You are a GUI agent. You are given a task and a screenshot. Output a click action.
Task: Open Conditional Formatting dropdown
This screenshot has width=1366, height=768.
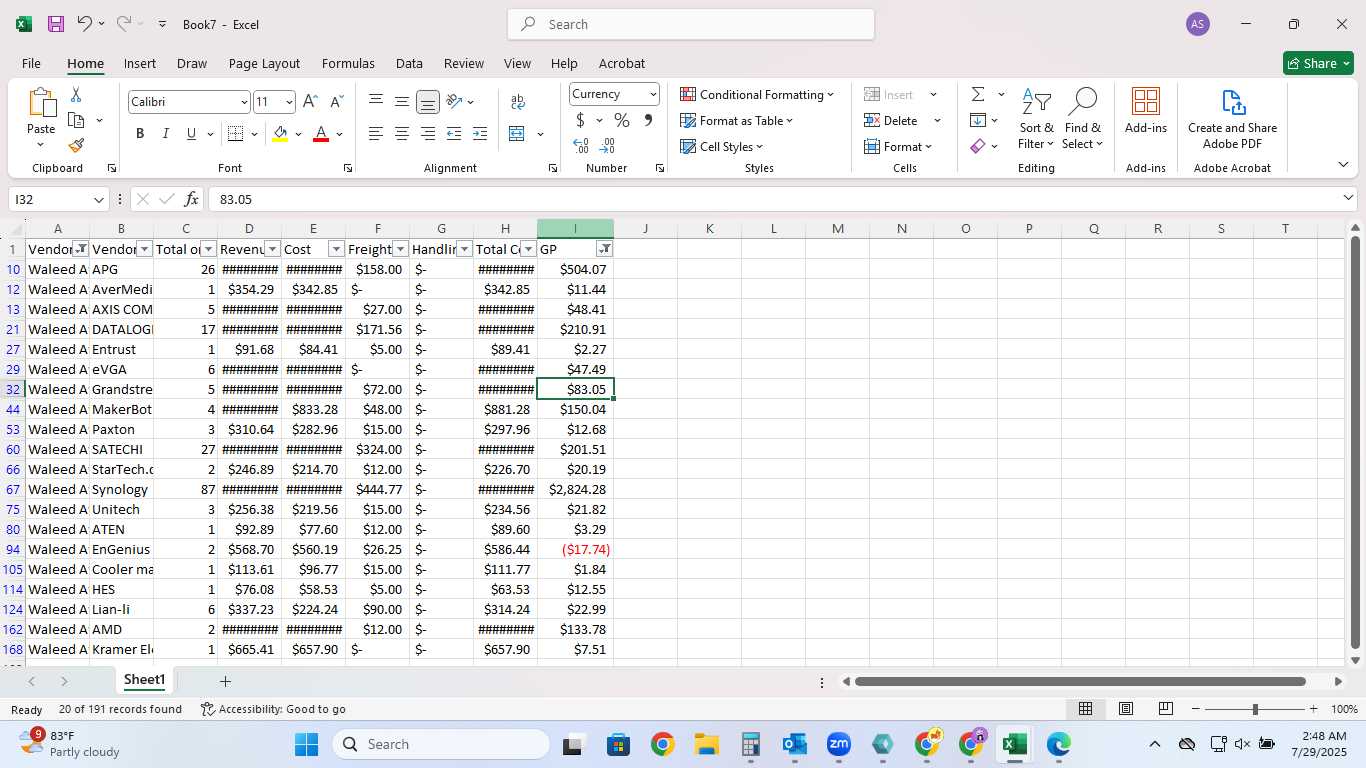[757, 94]
